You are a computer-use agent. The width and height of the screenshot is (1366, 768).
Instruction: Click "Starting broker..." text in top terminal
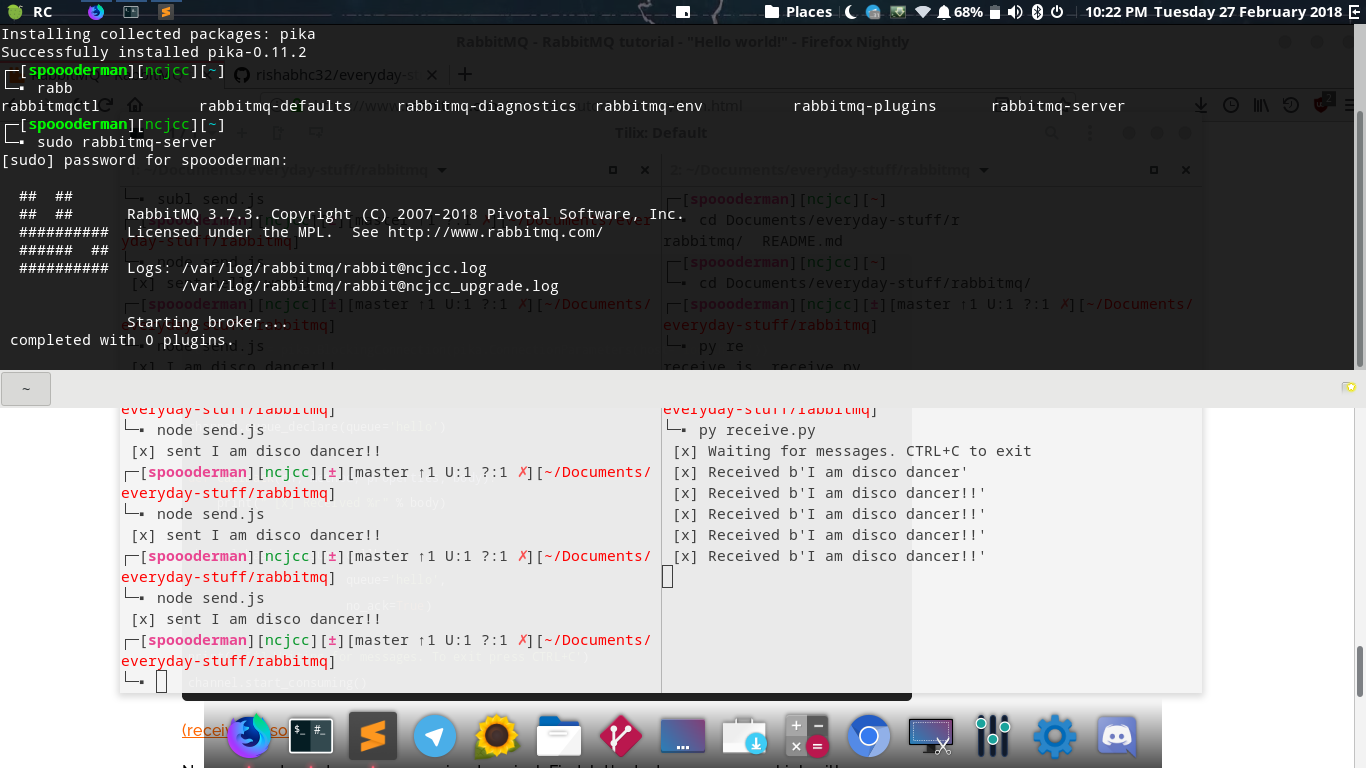click(208, 322)
